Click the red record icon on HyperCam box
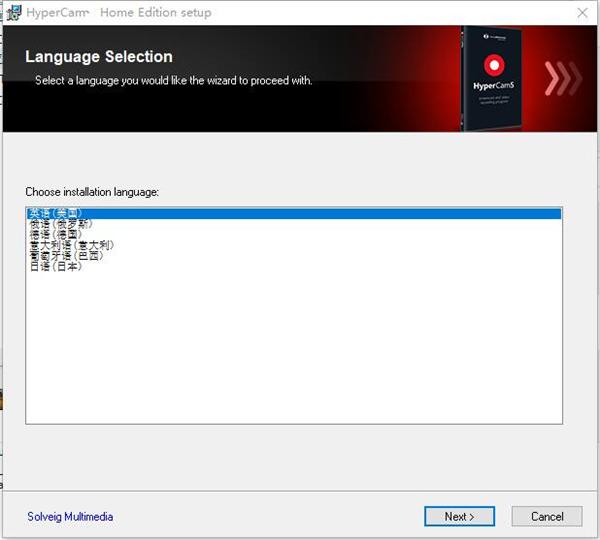This screenshot has width=600, height=540. 494,65
